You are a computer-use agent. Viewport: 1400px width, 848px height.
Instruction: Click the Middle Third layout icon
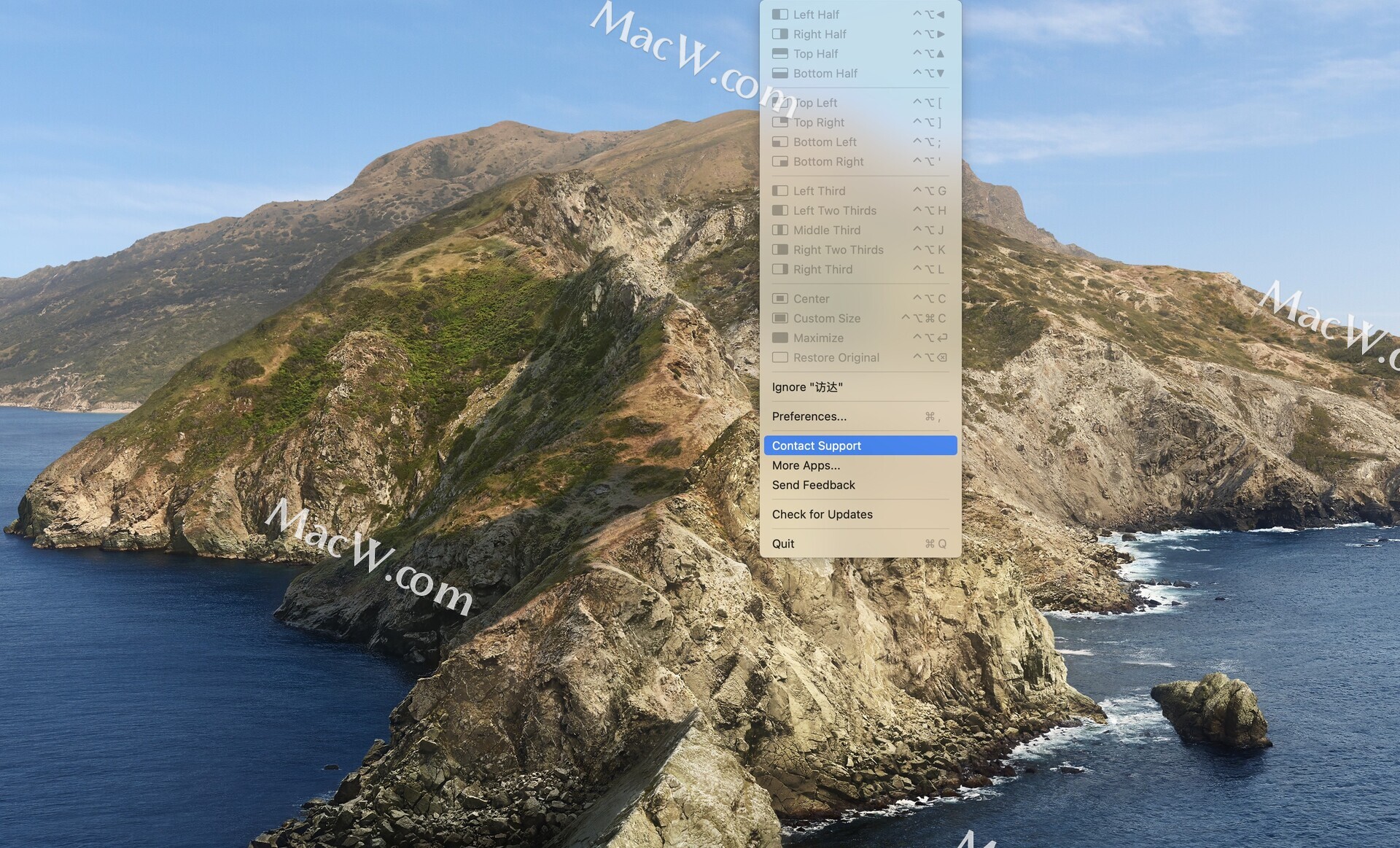(x=779, y=230)
